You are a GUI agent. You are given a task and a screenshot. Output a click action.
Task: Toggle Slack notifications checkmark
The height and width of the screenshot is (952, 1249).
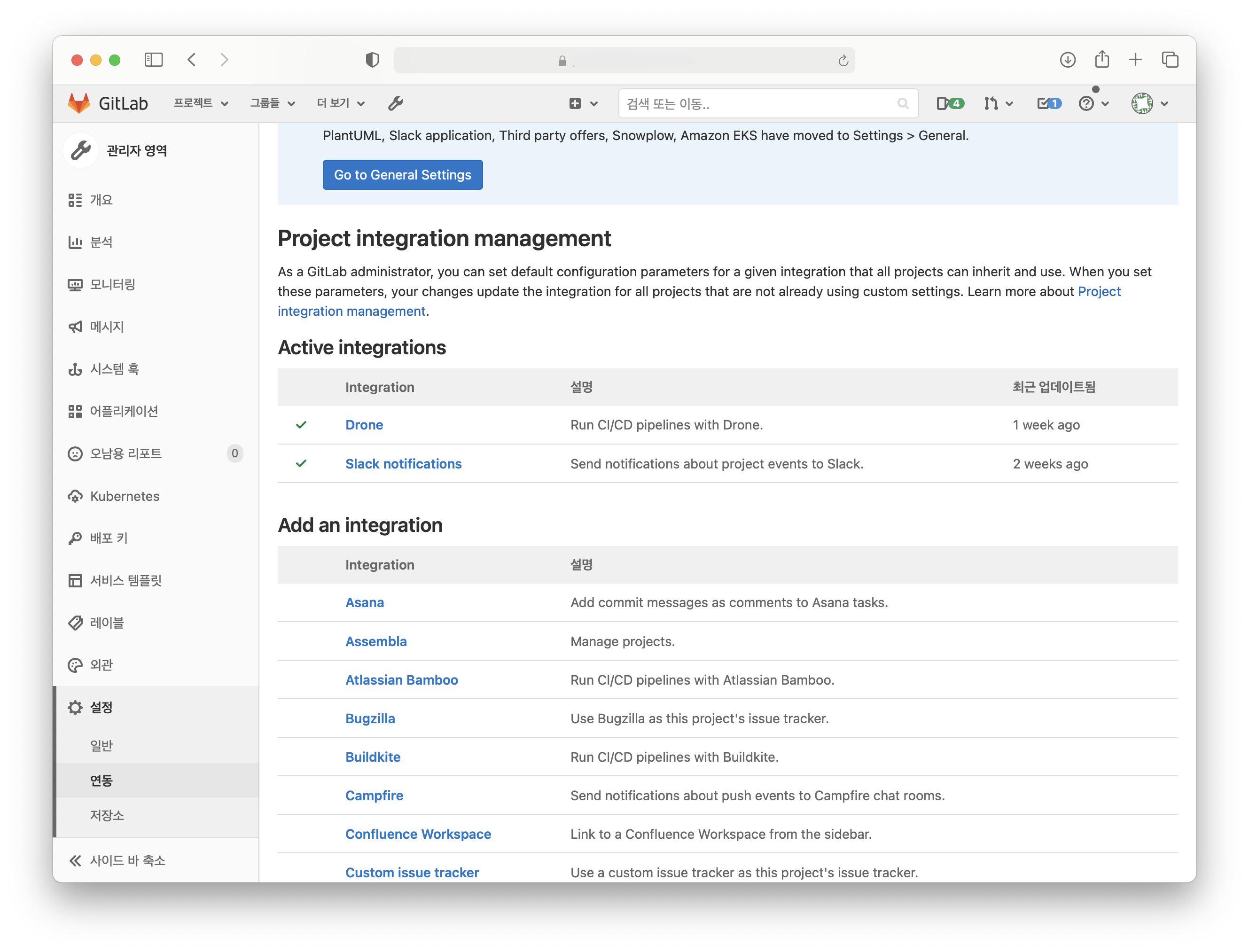302,463
